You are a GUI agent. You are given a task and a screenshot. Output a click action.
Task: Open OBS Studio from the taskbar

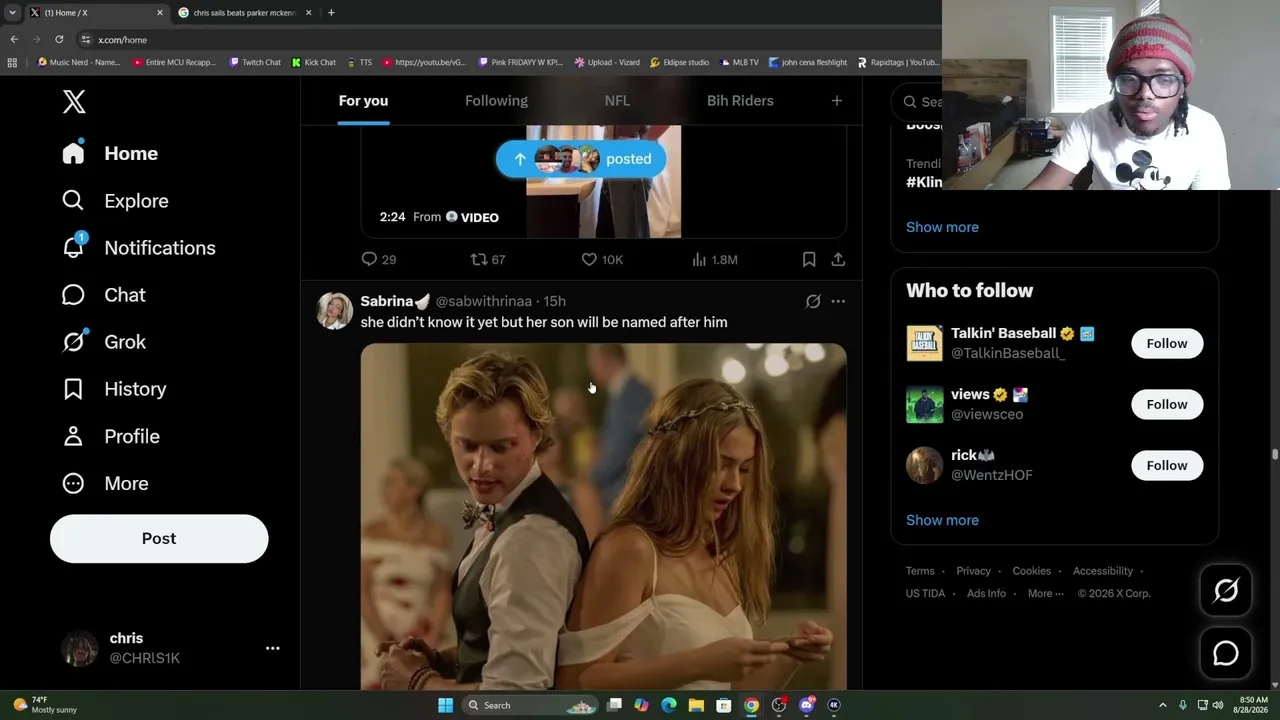[779, 705]
